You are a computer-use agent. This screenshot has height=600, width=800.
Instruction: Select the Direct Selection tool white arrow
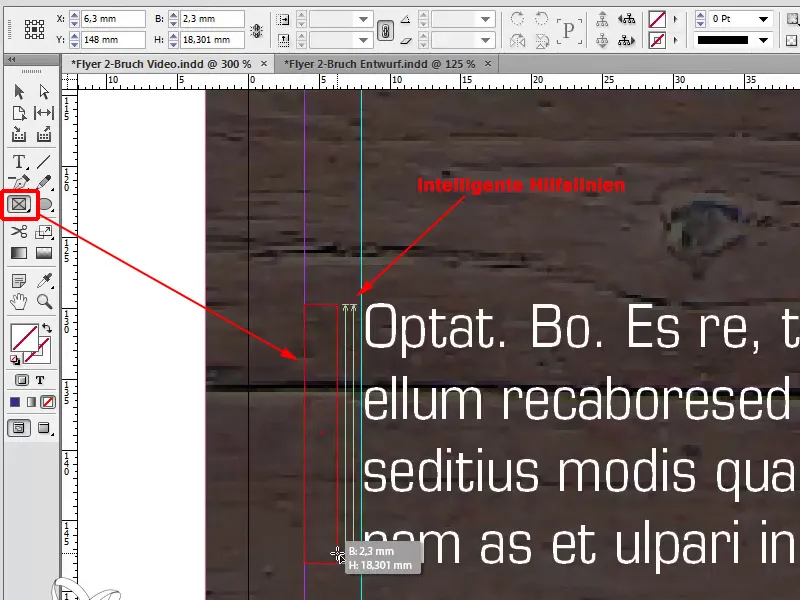point(44,92)
